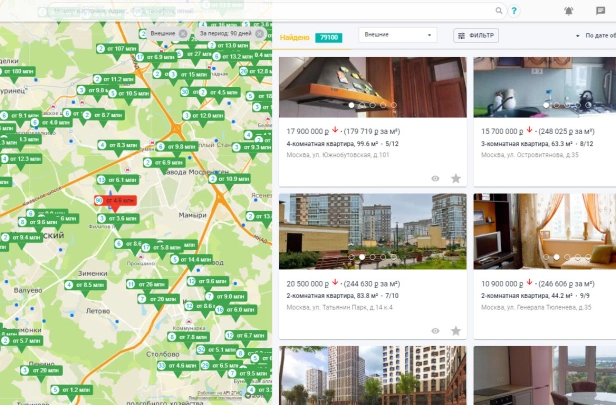Star the Южнобутовская 4-room apartment listing
Viewport: 616px width, 405px height.
pos(456,179)
